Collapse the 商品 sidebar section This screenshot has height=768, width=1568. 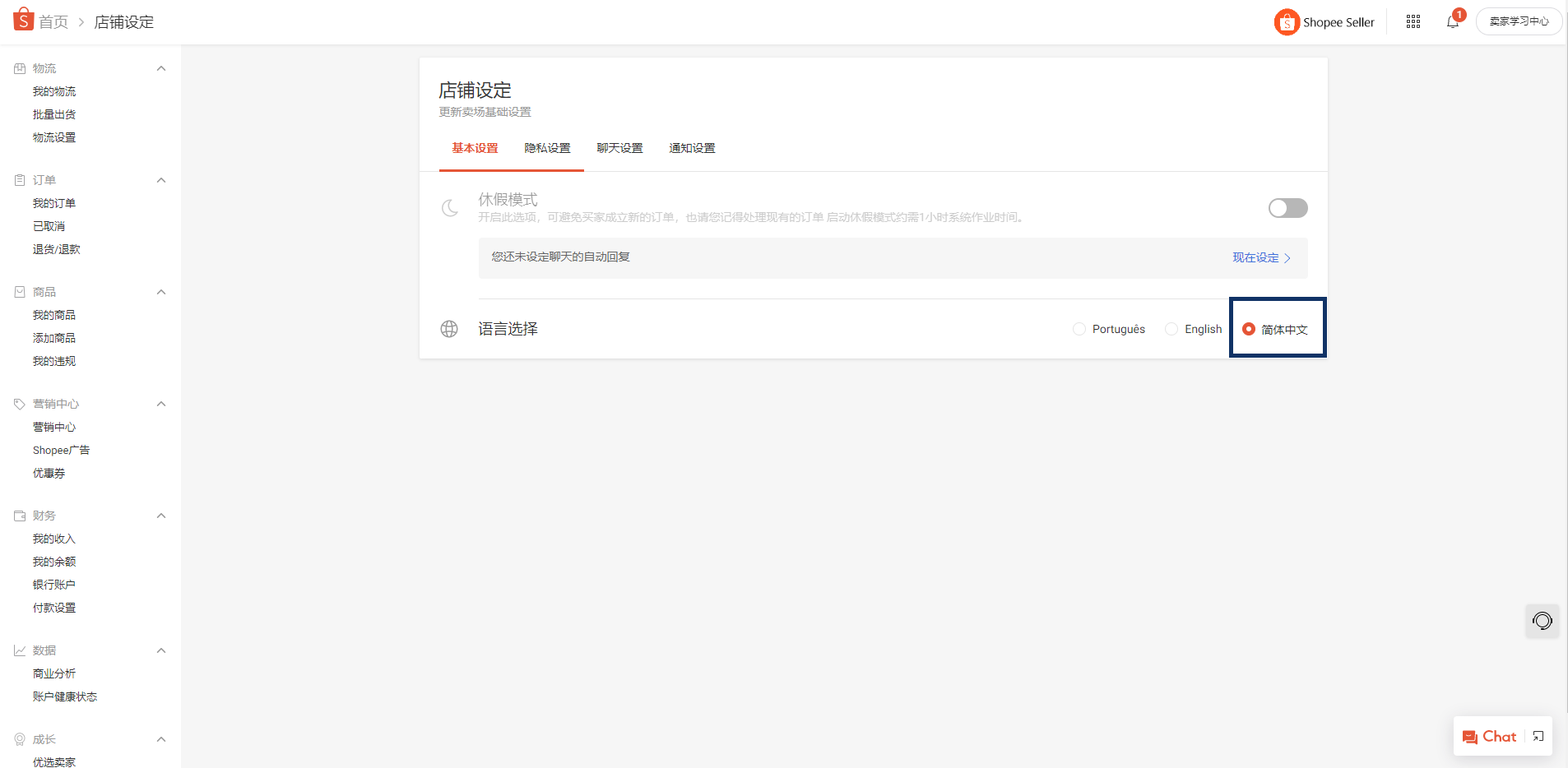coord(161,292)
